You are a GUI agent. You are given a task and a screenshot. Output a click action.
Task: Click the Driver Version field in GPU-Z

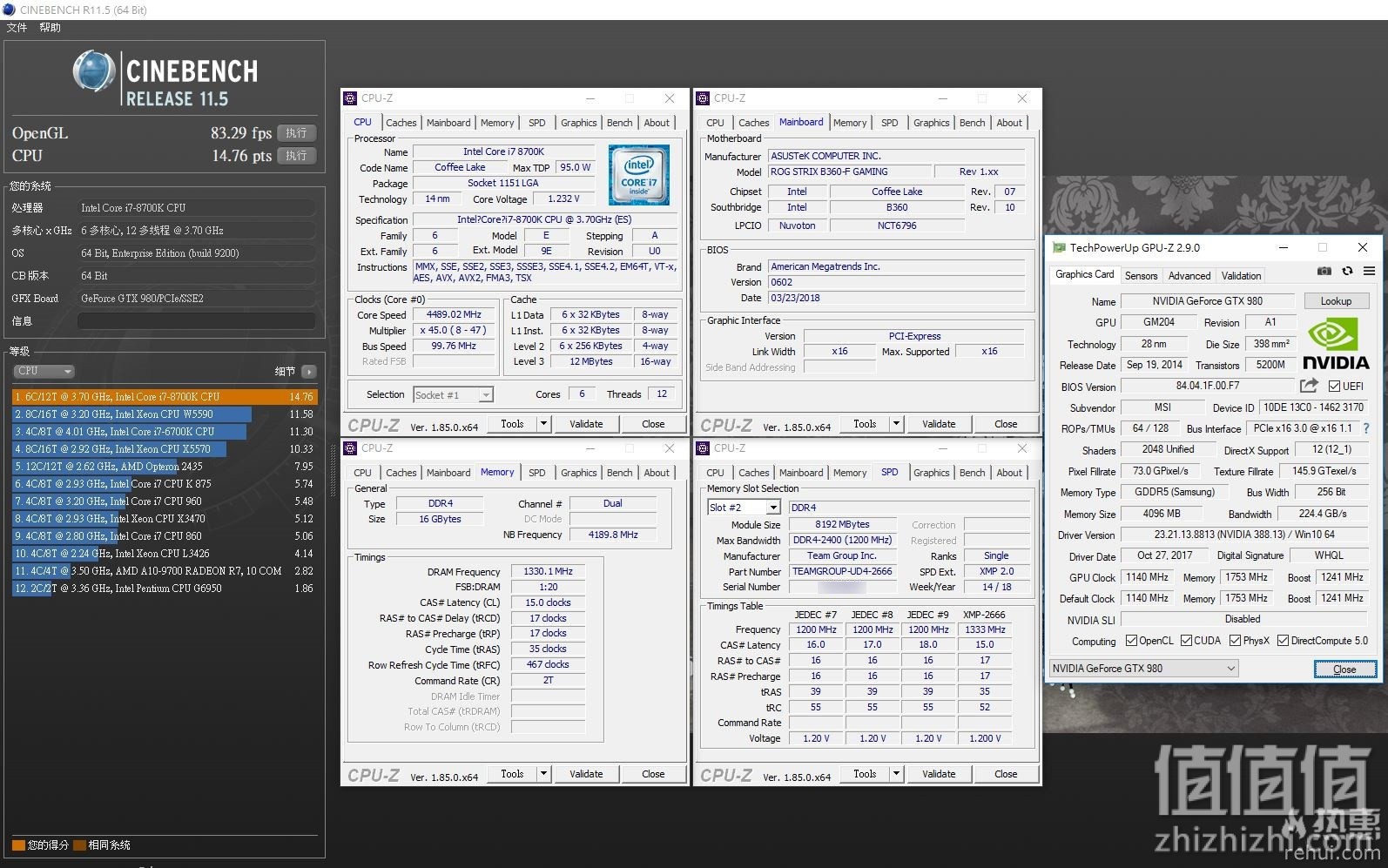tap(1243, 535)
